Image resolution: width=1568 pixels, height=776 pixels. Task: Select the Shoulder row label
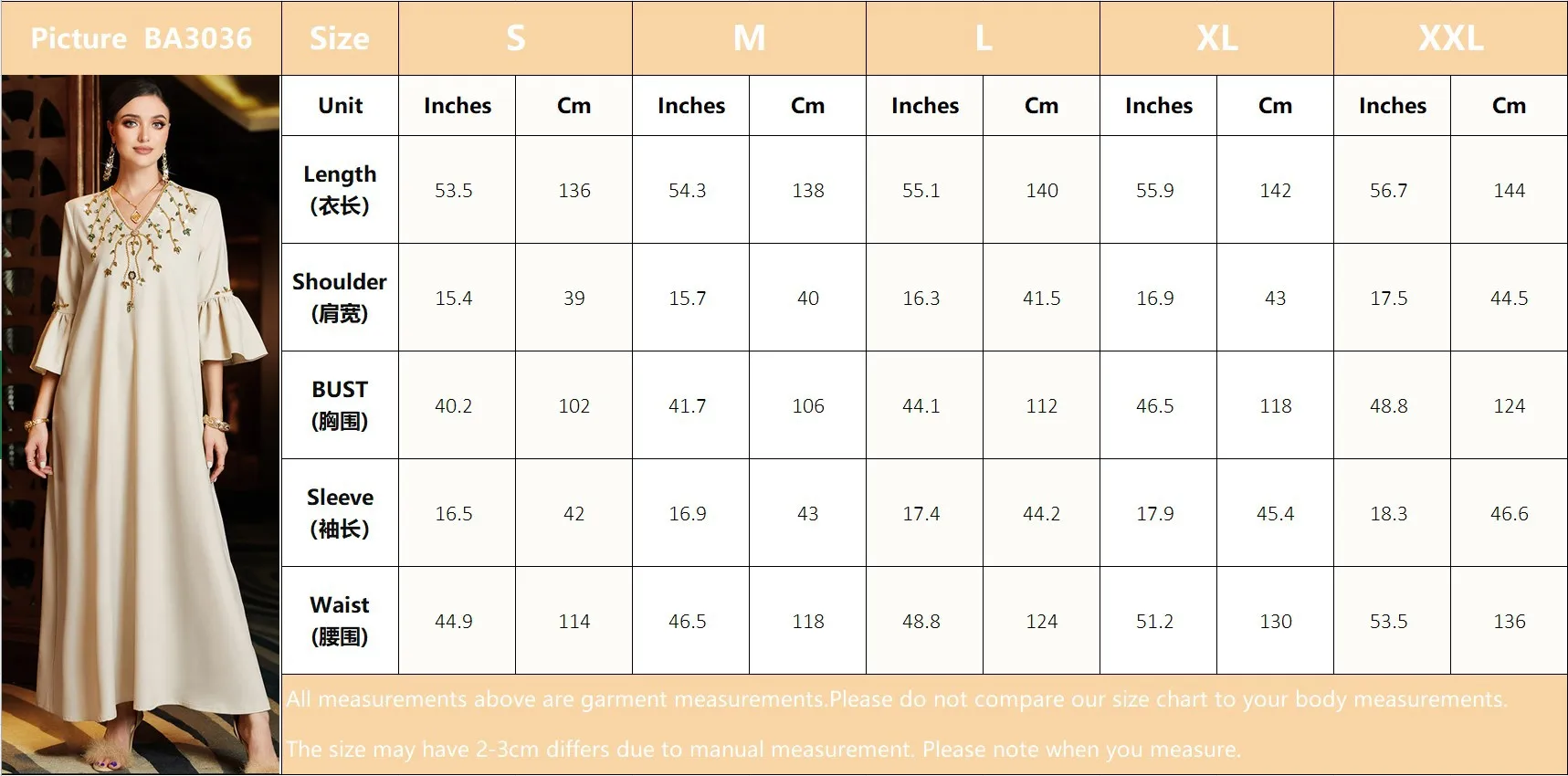click(340, 298)
